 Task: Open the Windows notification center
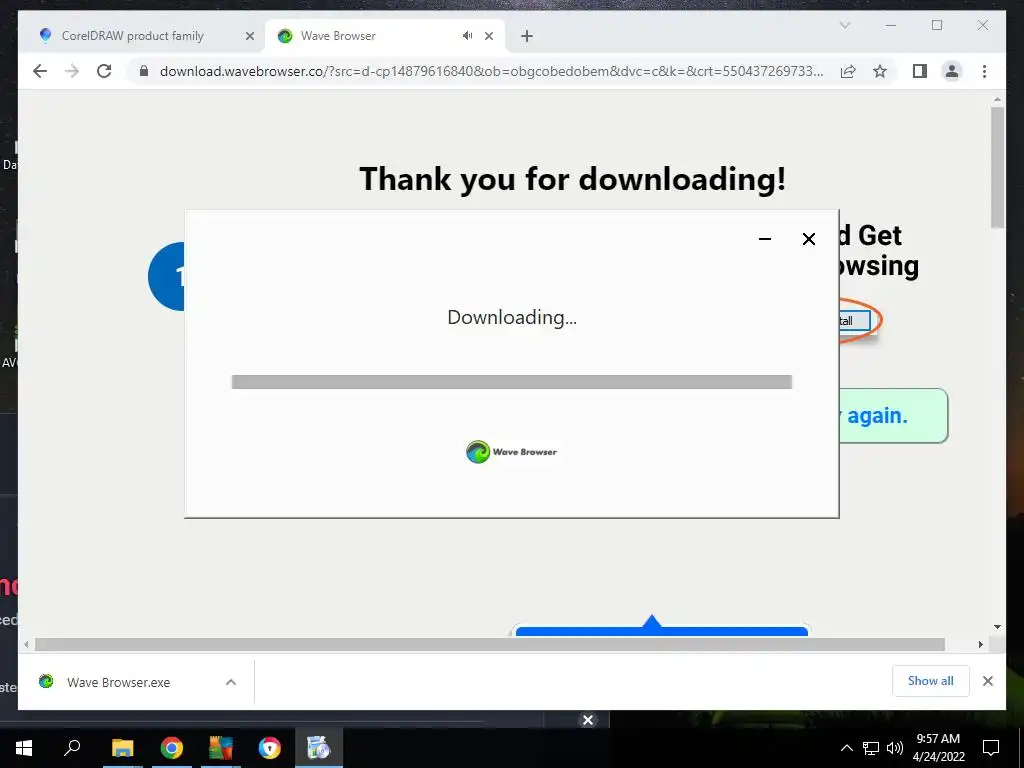(x=991, y=748)
